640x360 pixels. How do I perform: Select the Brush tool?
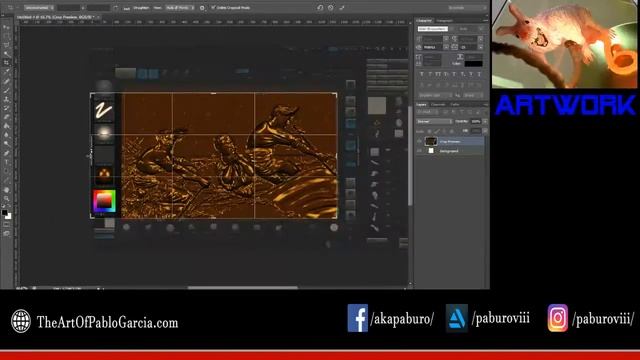6,90
